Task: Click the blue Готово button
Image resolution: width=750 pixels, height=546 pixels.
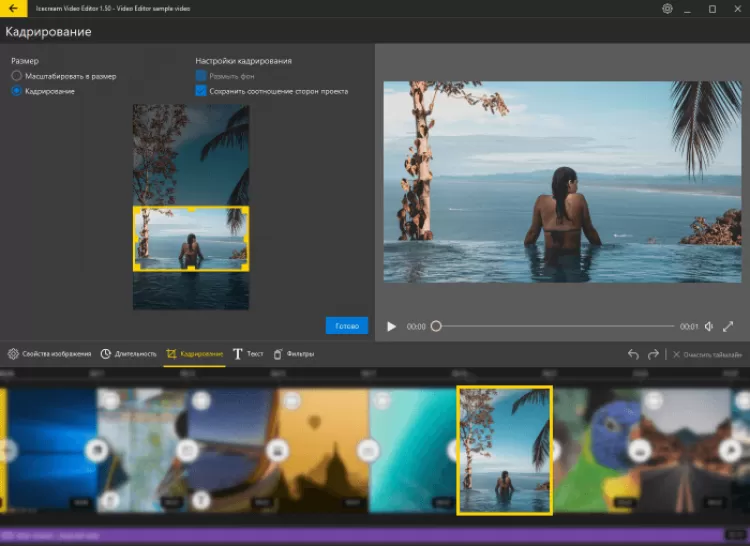Action: [x=346, y=326]
